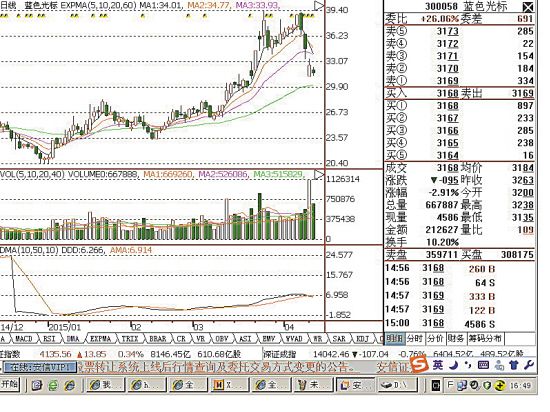This screenshot has height=412, width=550.
Task: Open the Sogou soft keyboard icon
Action: point(483,365)
